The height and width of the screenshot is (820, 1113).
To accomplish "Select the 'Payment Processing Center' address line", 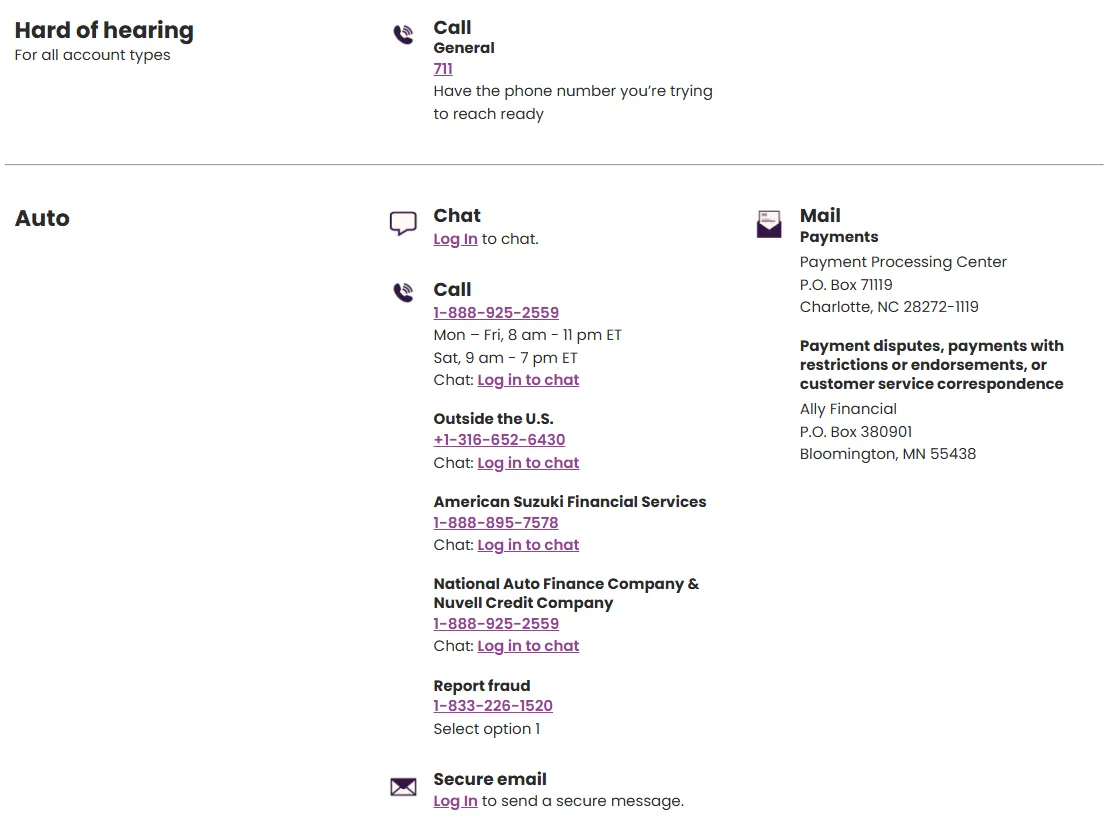I will [x=903, y=262].
